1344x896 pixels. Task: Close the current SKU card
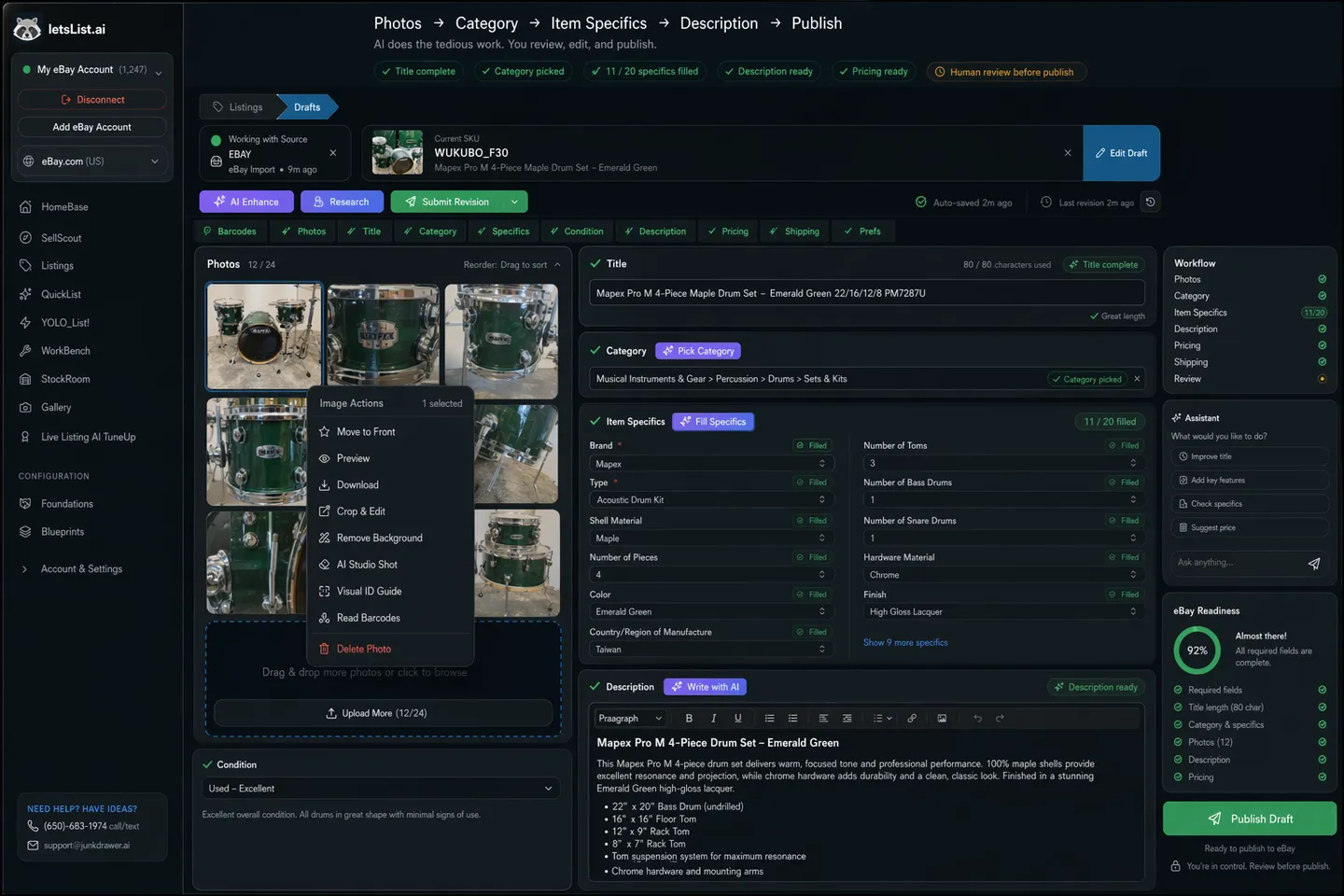(x=1068, y=153)
